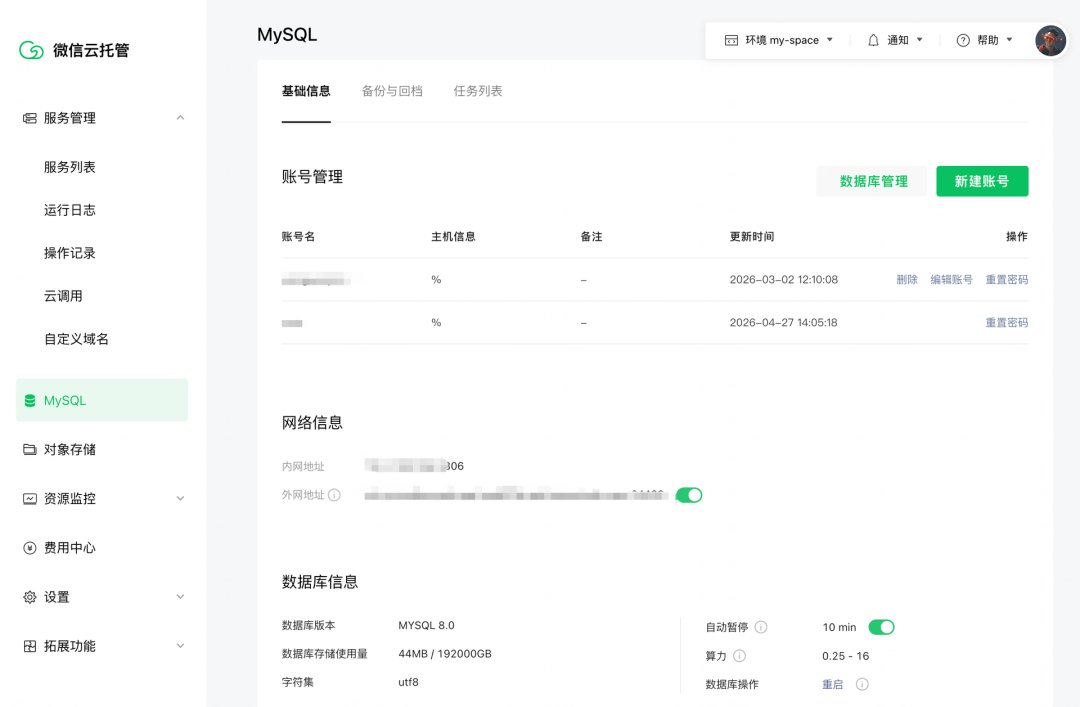Click the WeChat Cloud Hosting logo icon
This screenshot has width=1080, height=707.
[31, 50]
